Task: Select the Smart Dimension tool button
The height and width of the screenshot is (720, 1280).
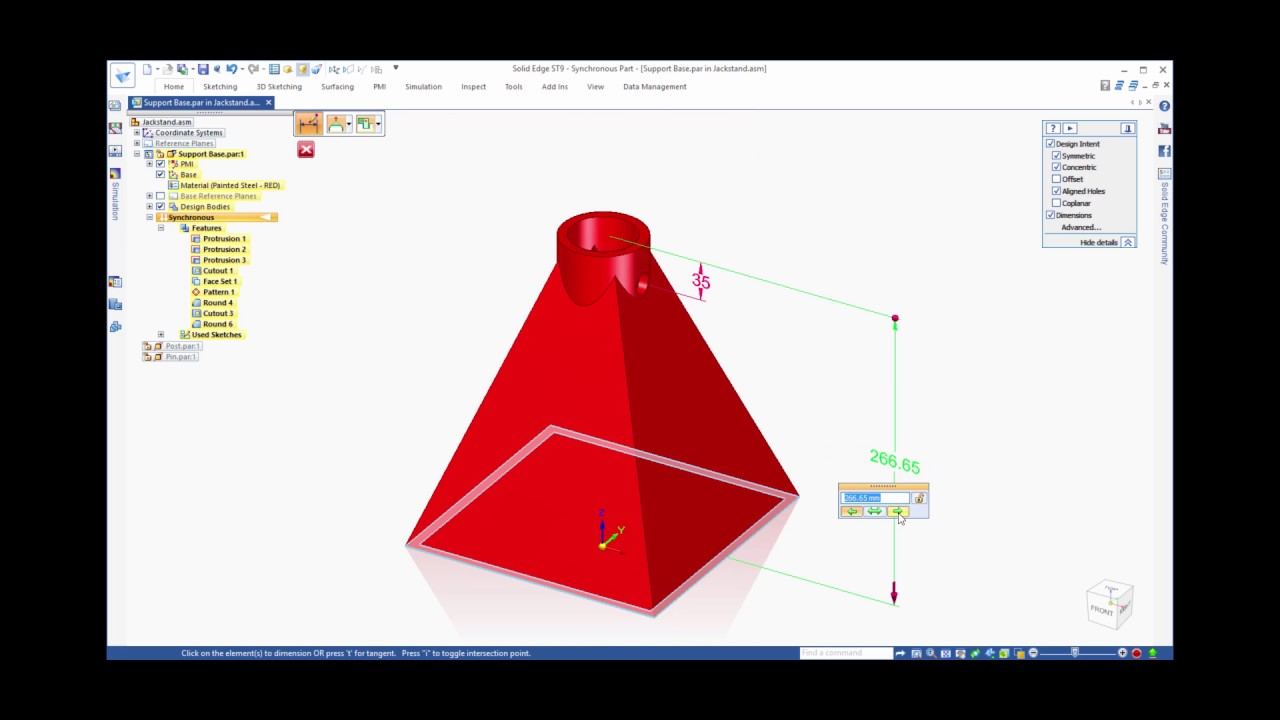Action: (x=308, y=124)
